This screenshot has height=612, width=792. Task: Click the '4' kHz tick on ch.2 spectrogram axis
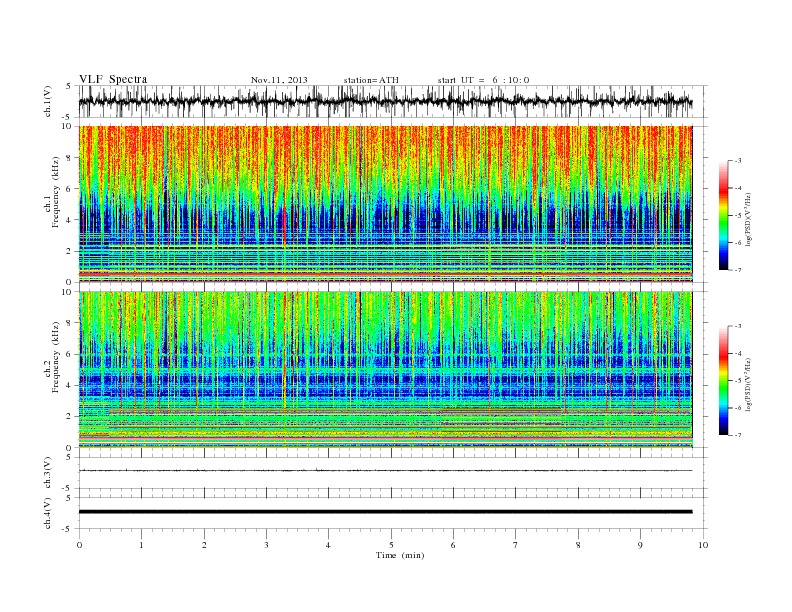[x=70, y=385]
